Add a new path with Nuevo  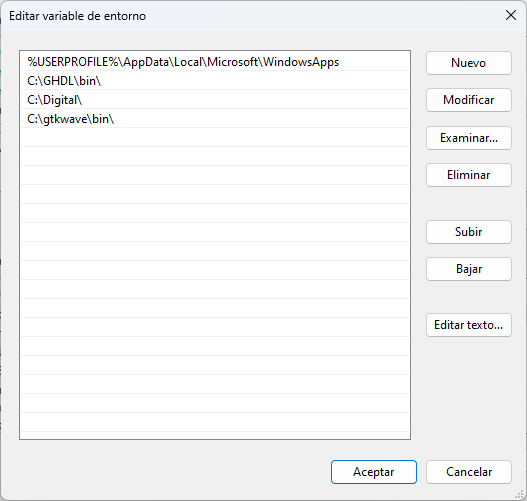[469, 63]
